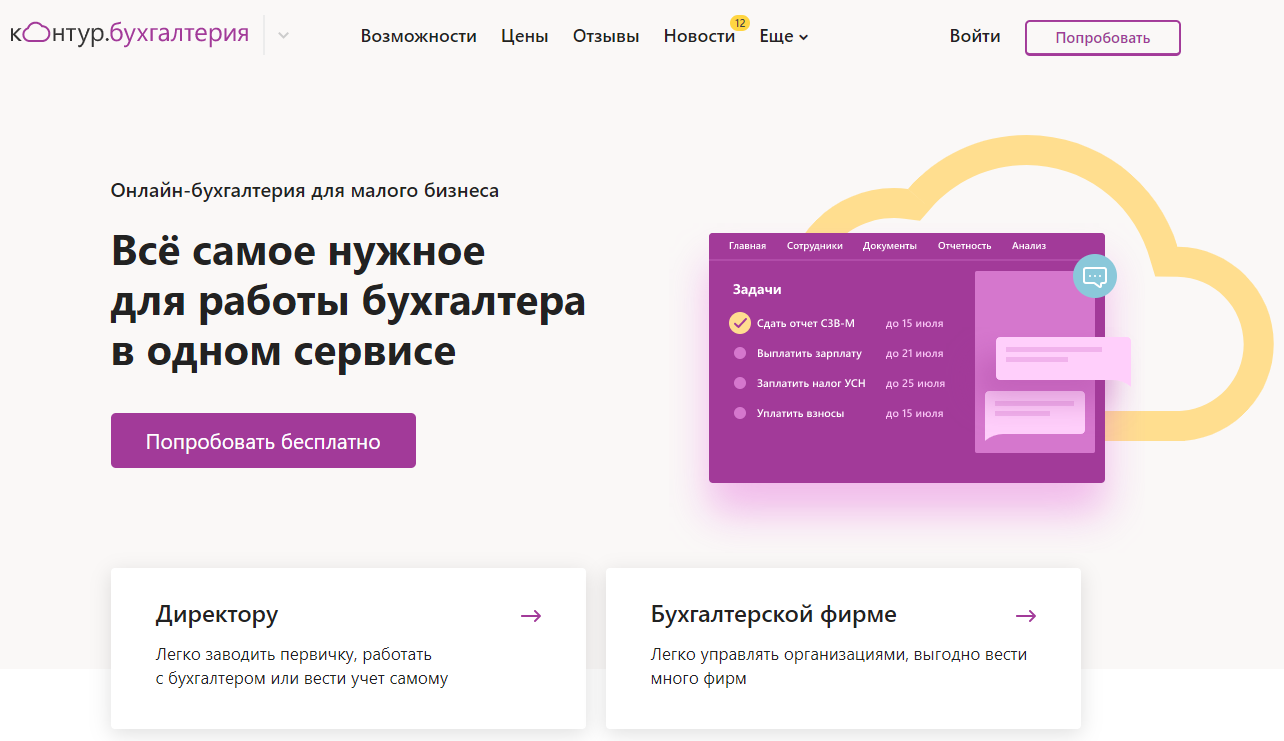Select the Сотрудники tab in the illustration

click(x=814, y=246)
